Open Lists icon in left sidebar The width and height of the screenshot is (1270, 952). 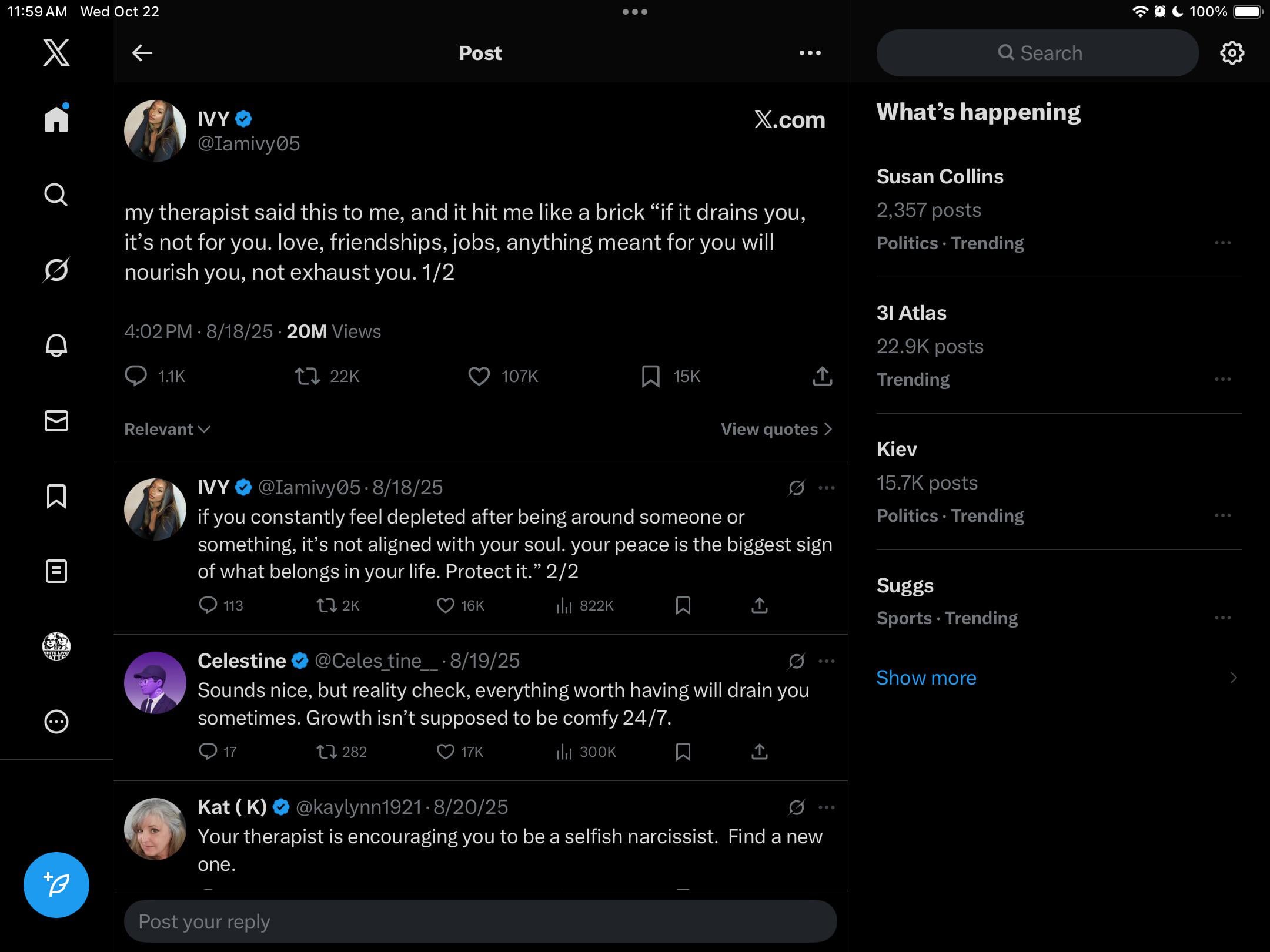(x=56, y=571)
